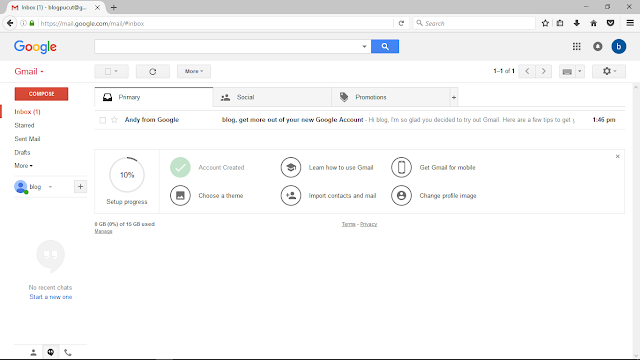Switch to the Primary tab

pos(154,97)
